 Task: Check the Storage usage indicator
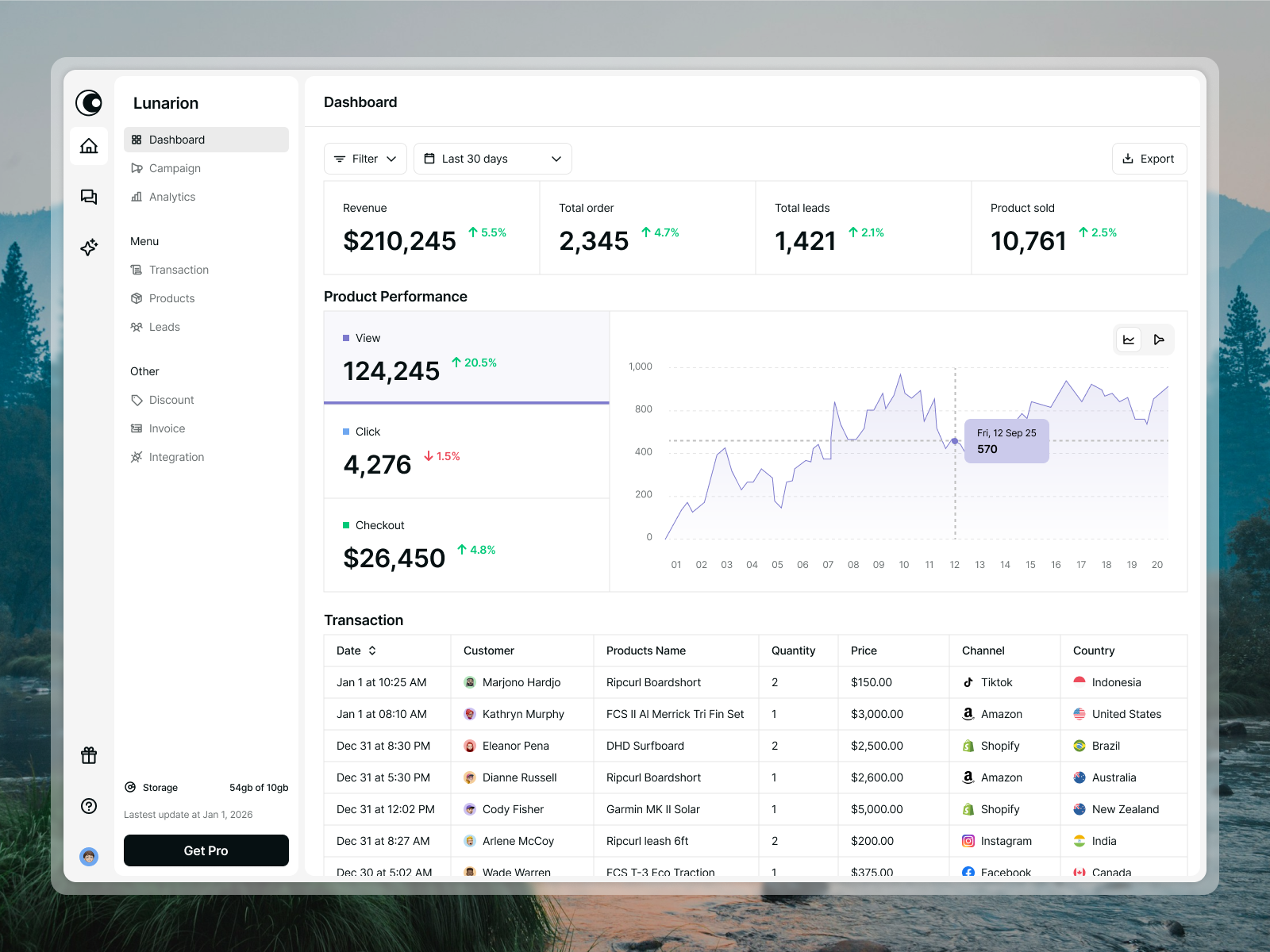160,787
